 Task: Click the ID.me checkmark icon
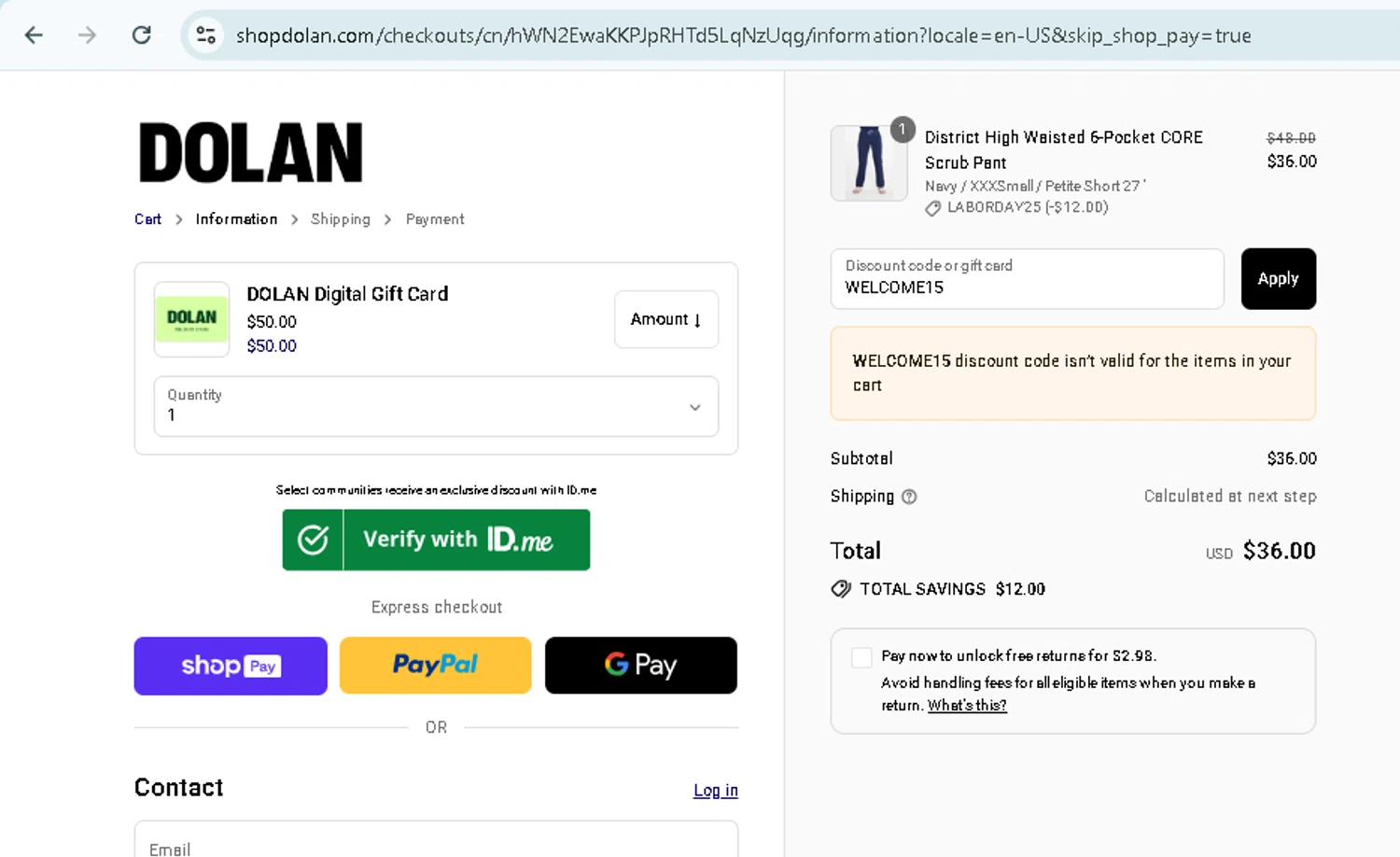pos(313,540)
